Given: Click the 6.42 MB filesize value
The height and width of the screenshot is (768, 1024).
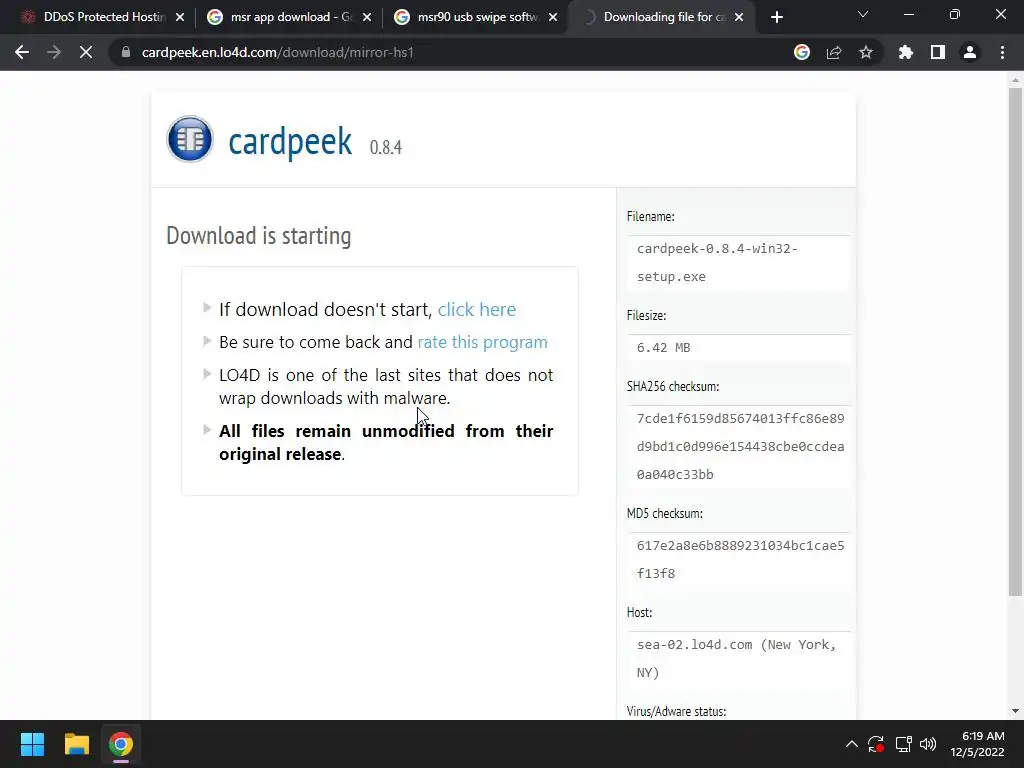Looking at the screenshot, I should click(664, 347).
